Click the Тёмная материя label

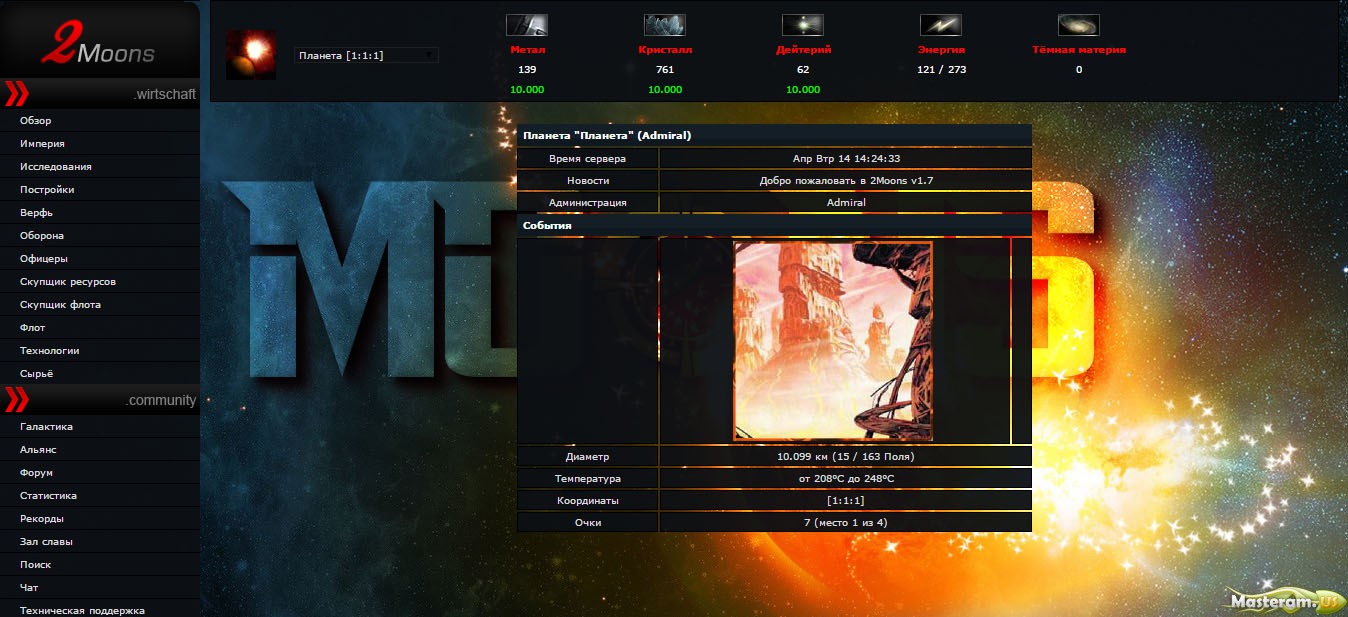[1079, 49]
